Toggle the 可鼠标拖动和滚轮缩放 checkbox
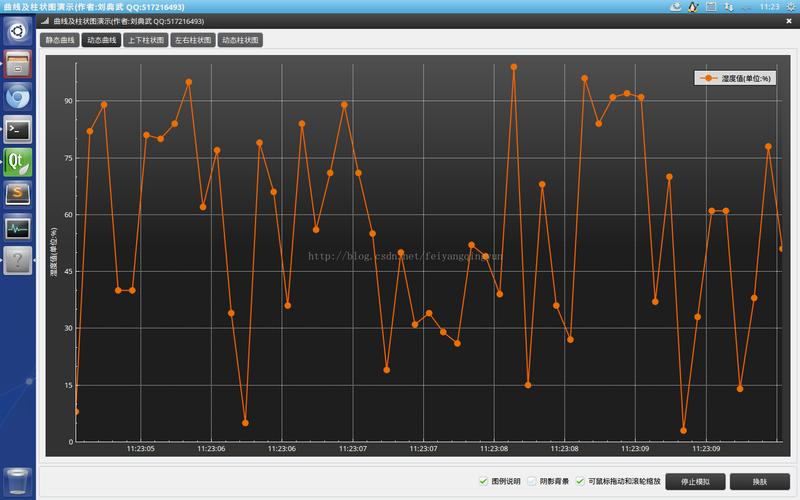The height and width of the screenshot is (500, 800). click(x=580, y=481)
